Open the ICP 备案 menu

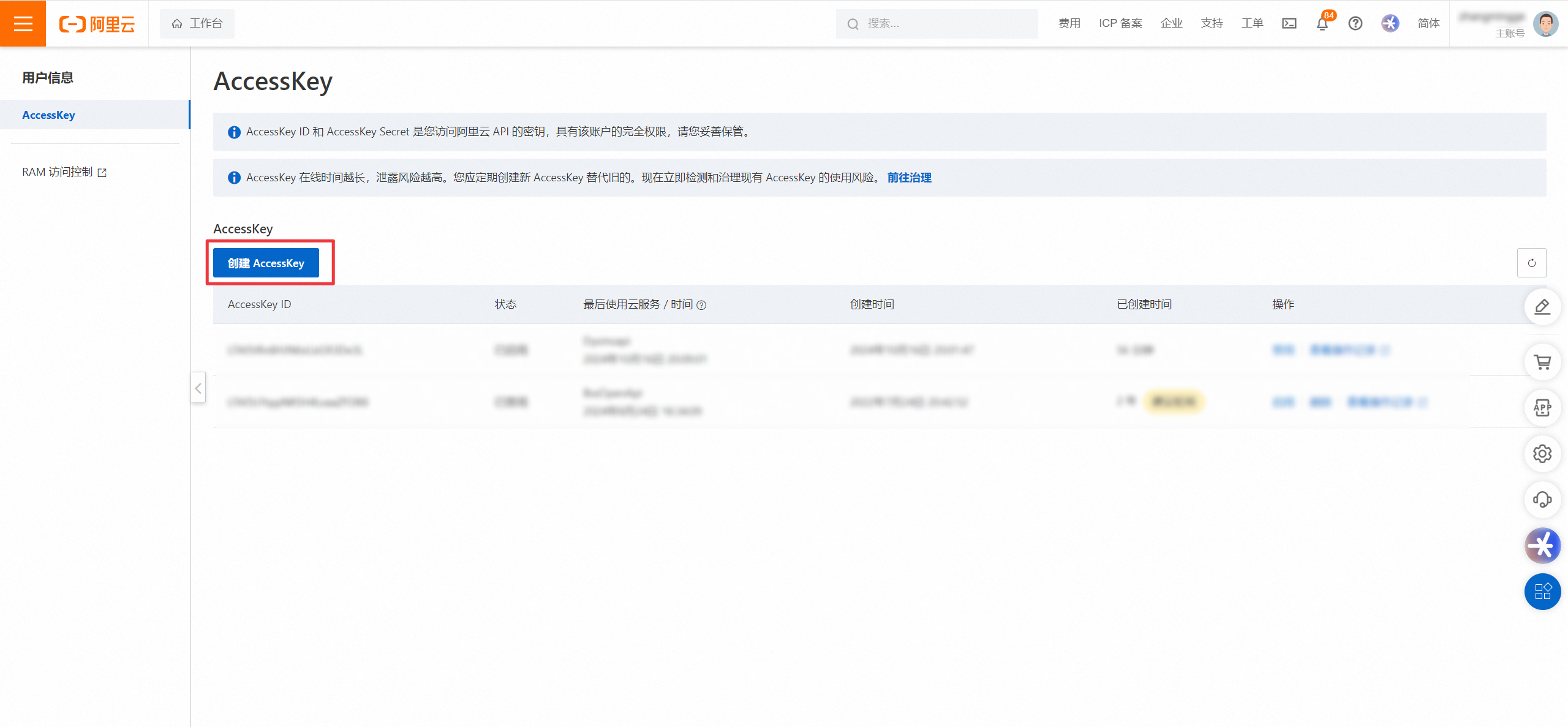click(1120, 23)
